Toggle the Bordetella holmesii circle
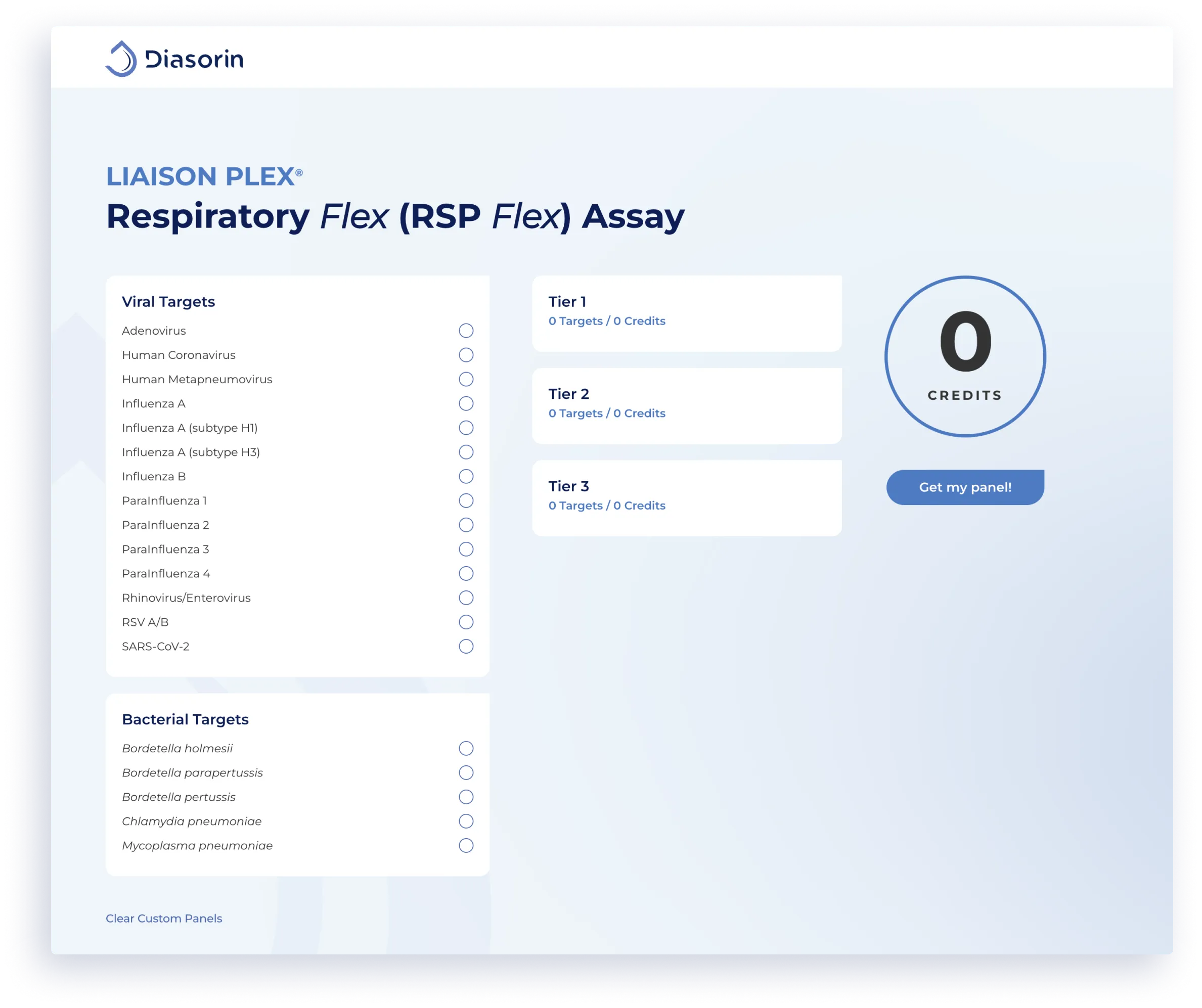 [x=466, y=748]
